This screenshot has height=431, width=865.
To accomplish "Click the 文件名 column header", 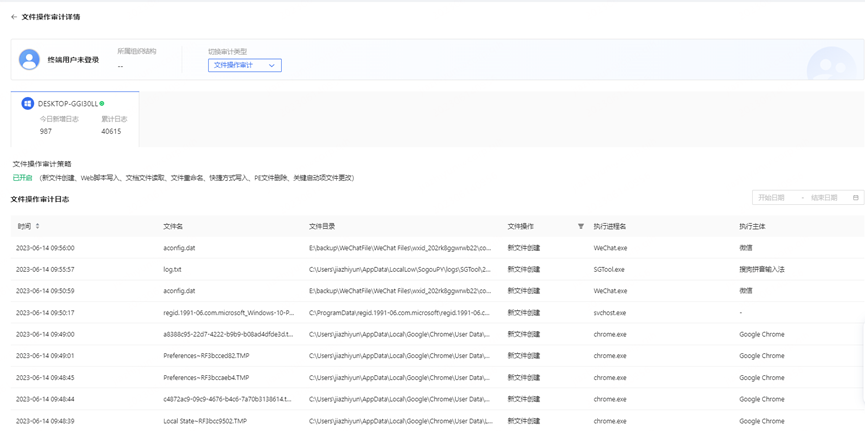I will (x=173, y=226).
